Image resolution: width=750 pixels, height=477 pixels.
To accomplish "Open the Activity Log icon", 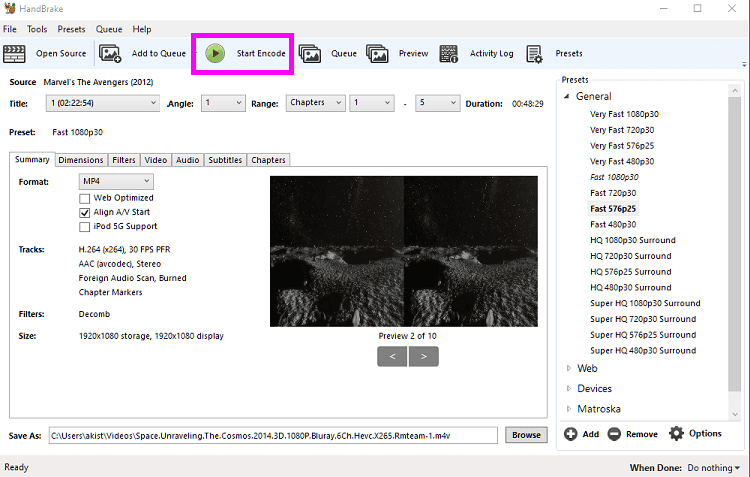I will [x=449, y=54].
